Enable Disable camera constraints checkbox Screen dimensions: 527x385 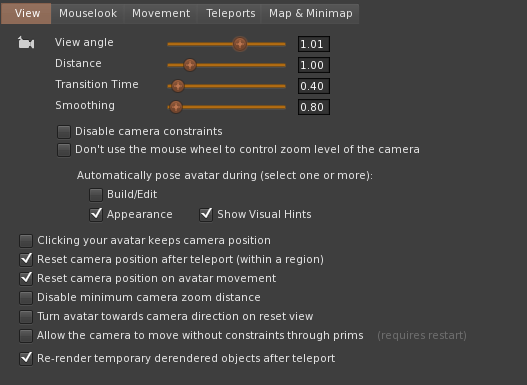(64, 132)
